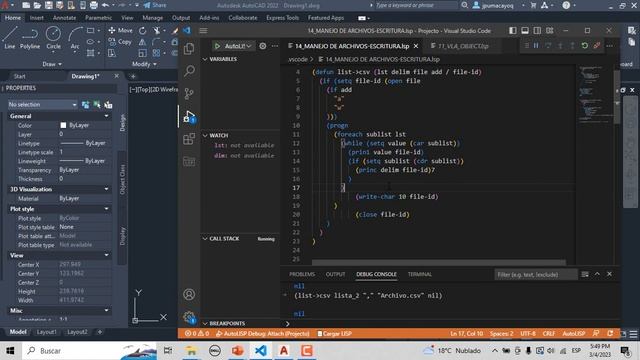Viewport: 640px width, 360px height.
Task: Open VS Code Manage gear icon
Action: point(189,317)
